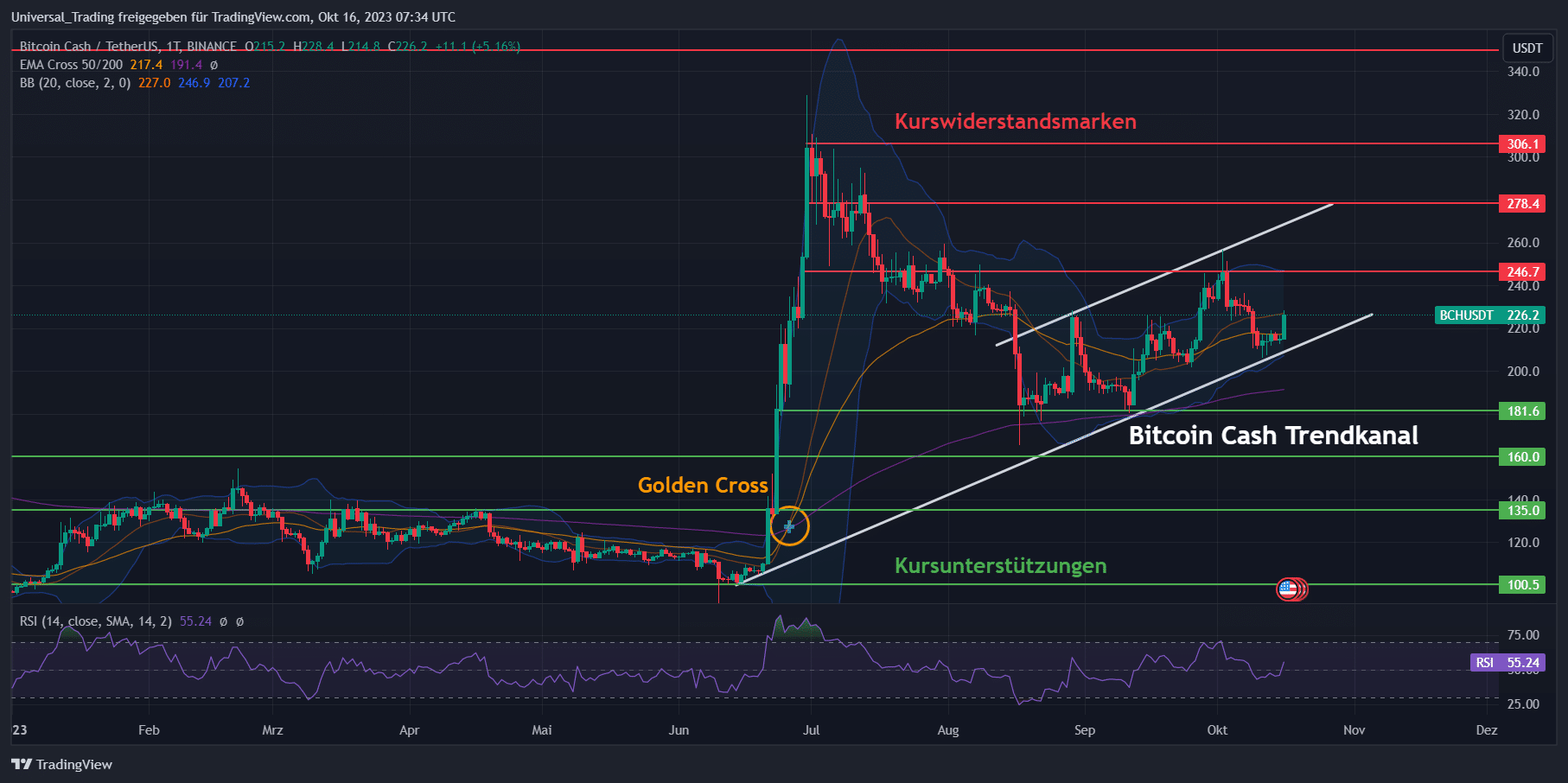Click the Nov label on time axis
1568x783 pixels.
(1354, 730)
